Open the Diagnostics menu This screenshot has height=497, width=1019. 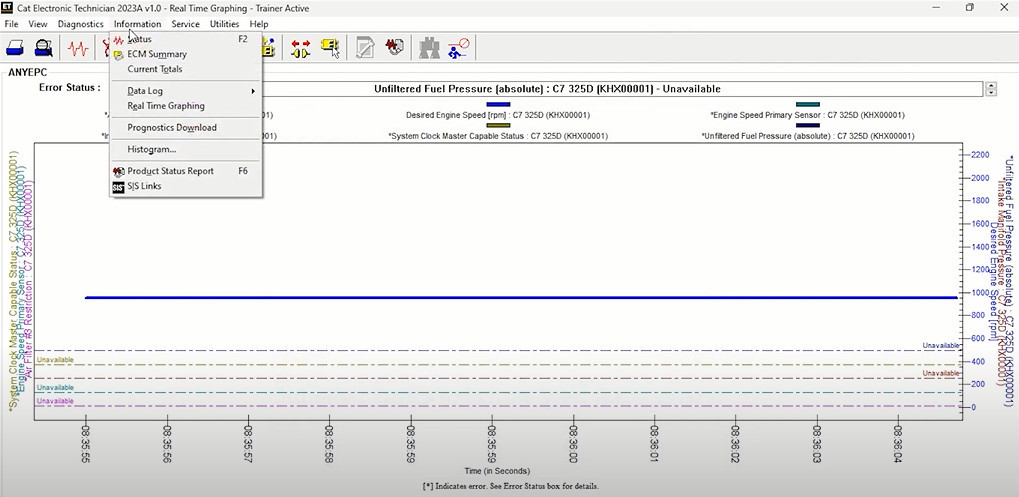(x=80, y=24)
